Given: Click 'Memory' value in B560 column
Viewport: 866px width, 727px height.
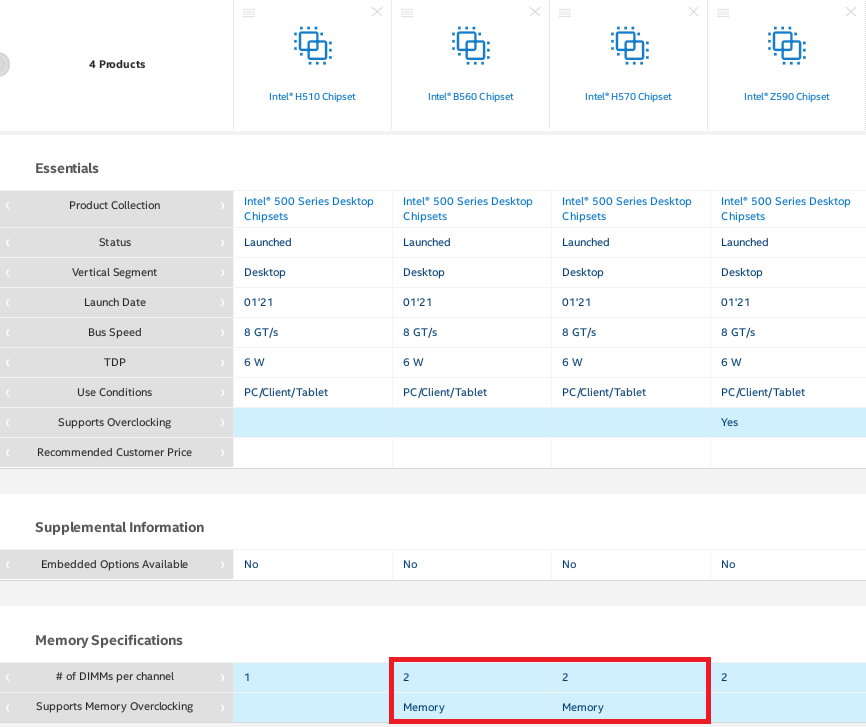Looking at the screenshot, I should [424, 707].
